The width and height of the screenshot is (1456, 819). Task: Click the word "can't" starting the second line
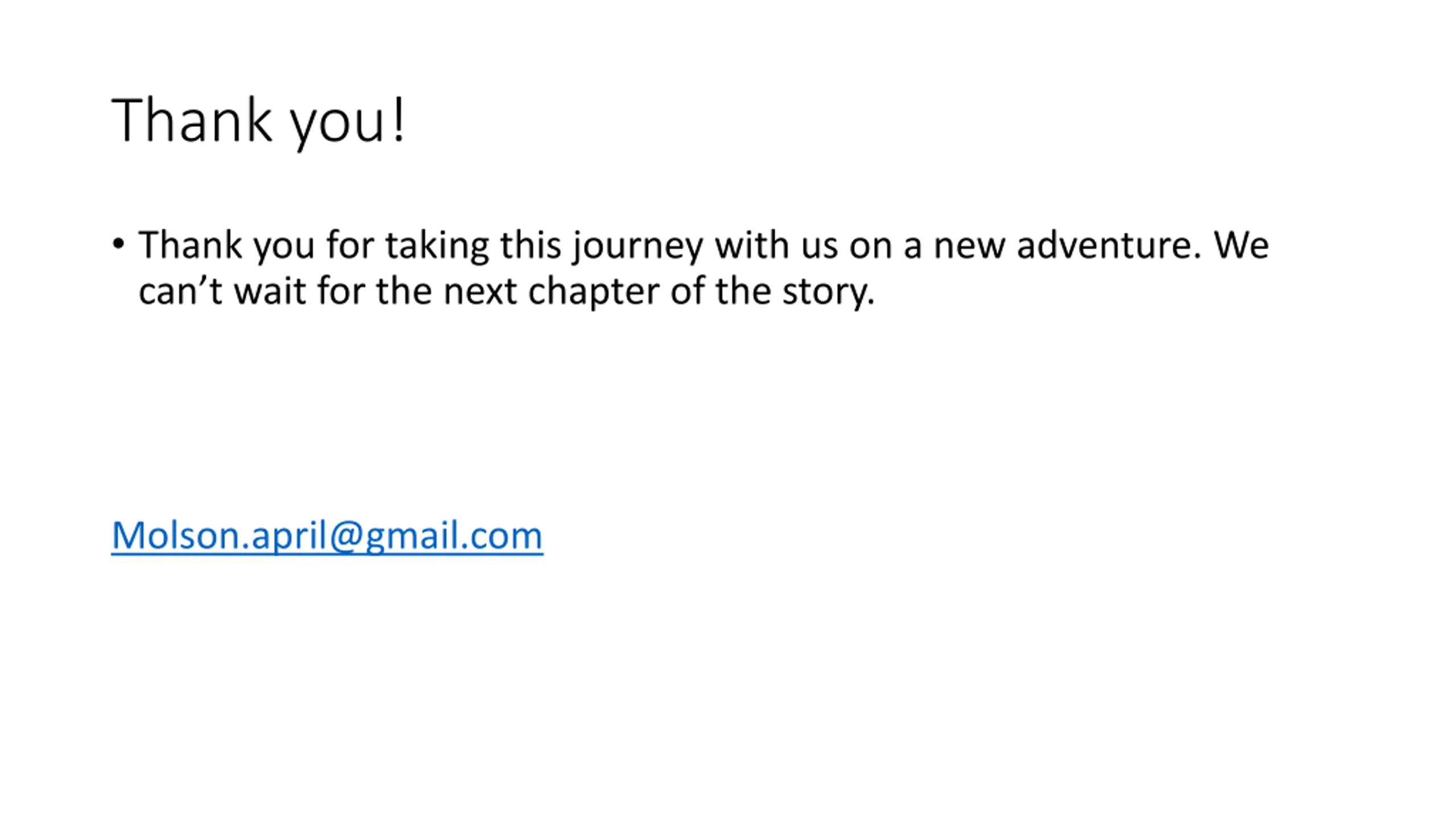180,292
